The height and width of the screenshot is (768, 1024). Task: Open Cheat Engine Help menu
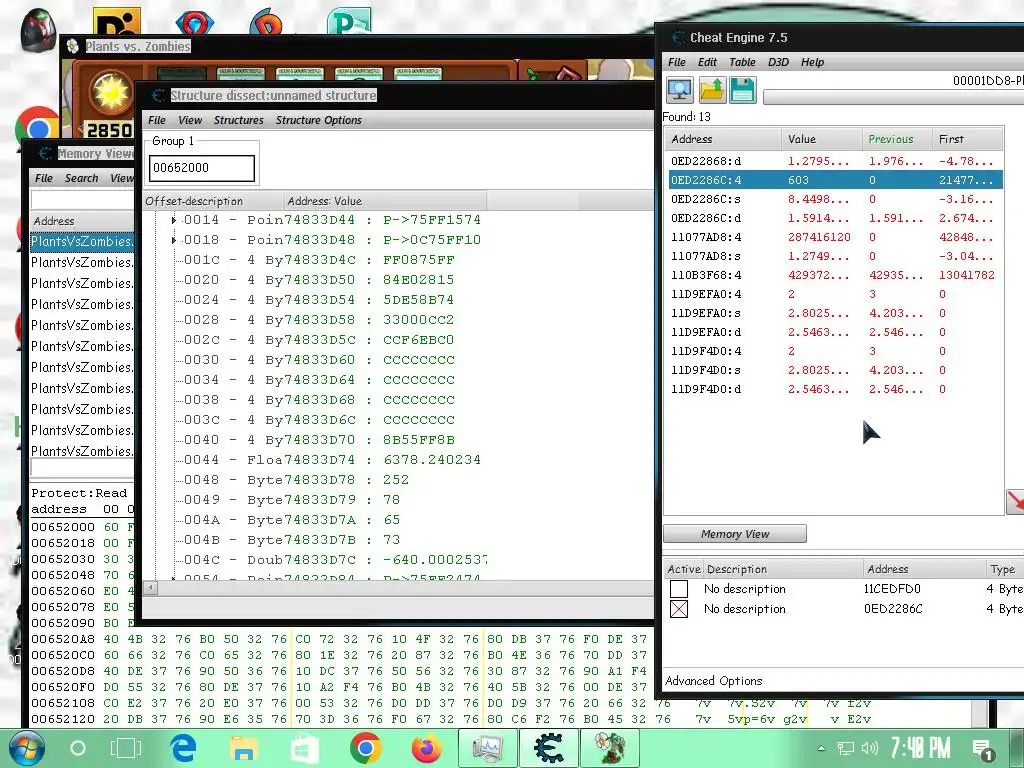[812, 62]
